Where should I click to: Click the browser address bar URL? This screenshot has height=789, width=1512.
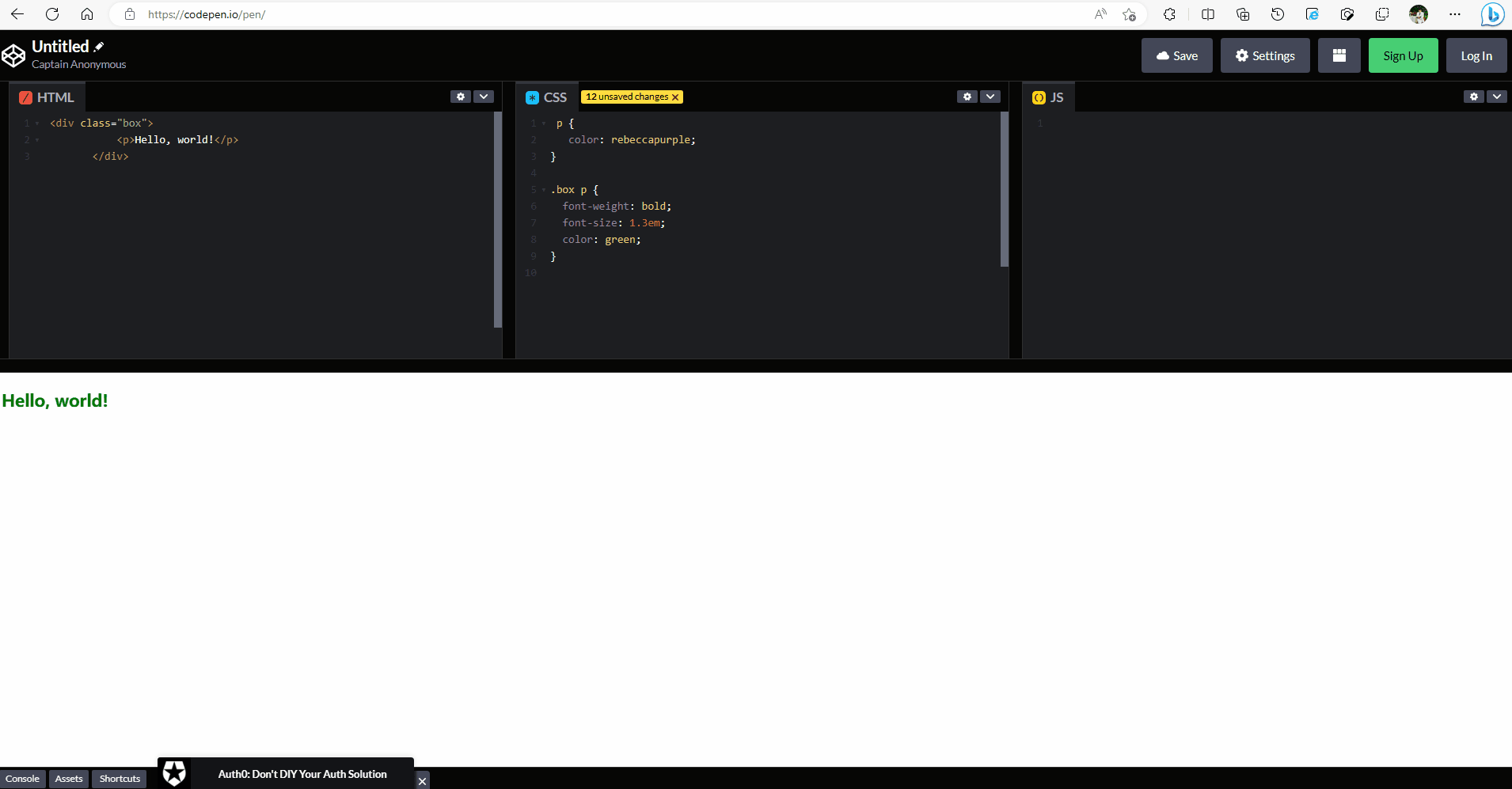click(x=207, y=14)
